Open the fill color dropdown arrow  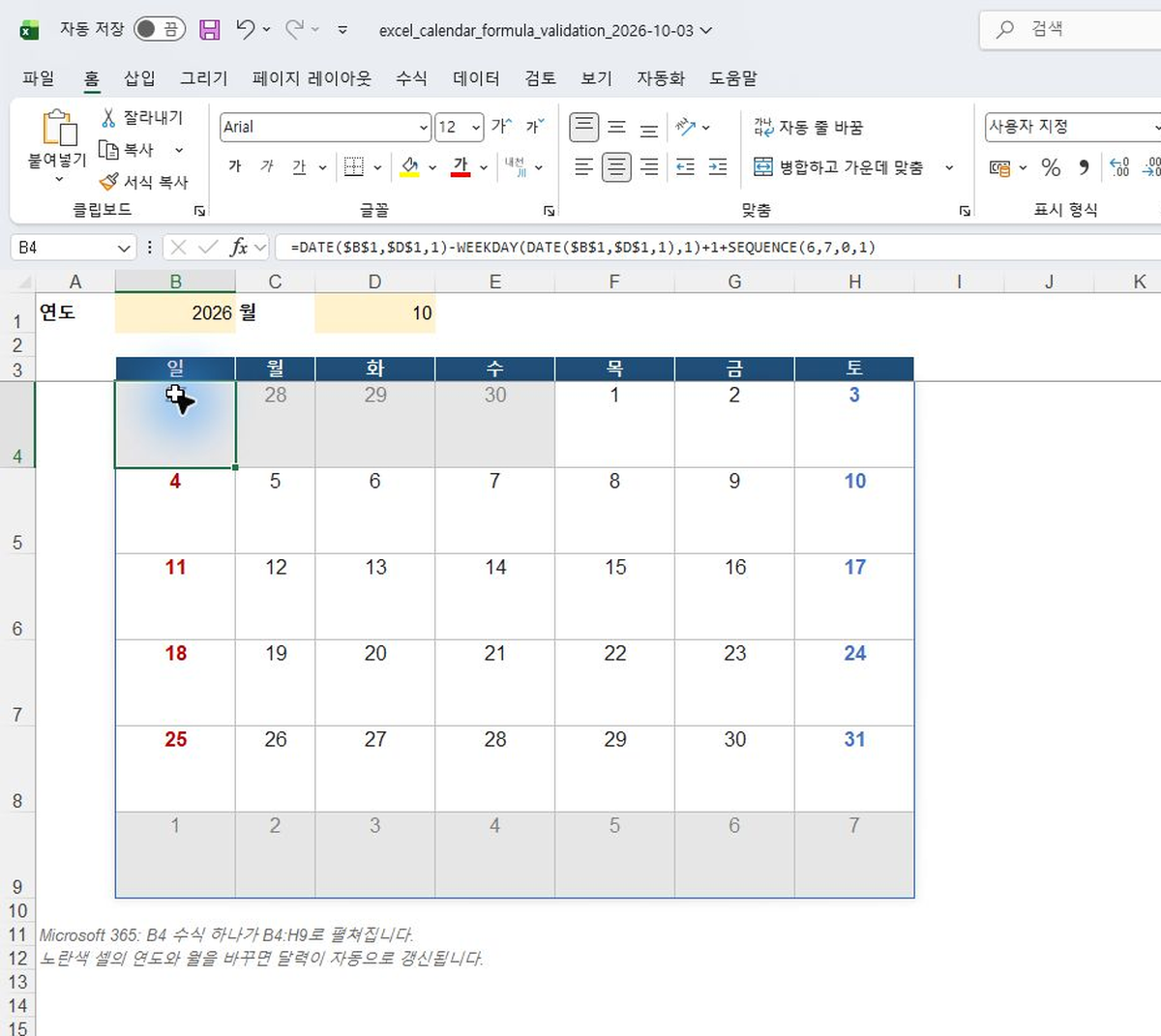pos(432,167)
